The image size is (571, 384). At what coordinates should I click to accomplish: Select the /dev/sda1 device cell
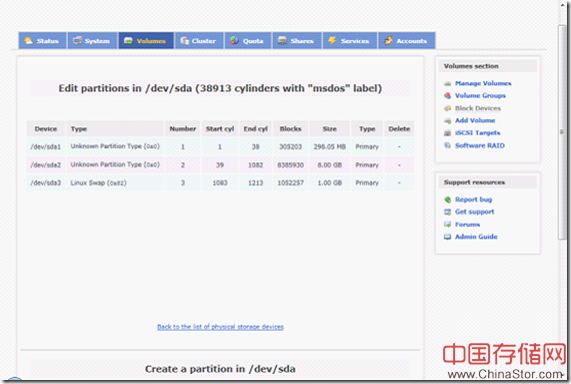46,146
